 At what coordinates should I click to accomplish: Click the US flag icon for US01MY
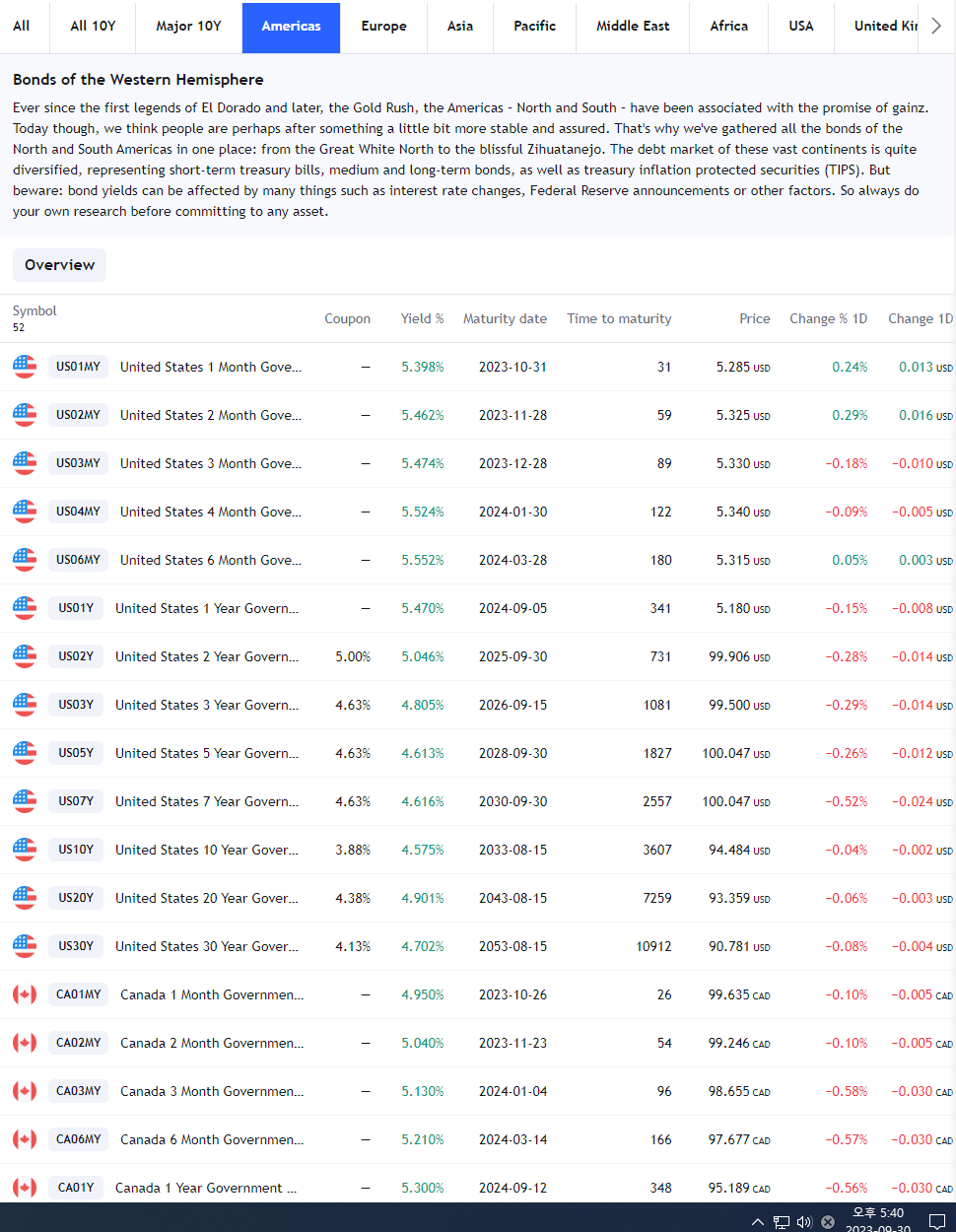(x=25, y=367)
